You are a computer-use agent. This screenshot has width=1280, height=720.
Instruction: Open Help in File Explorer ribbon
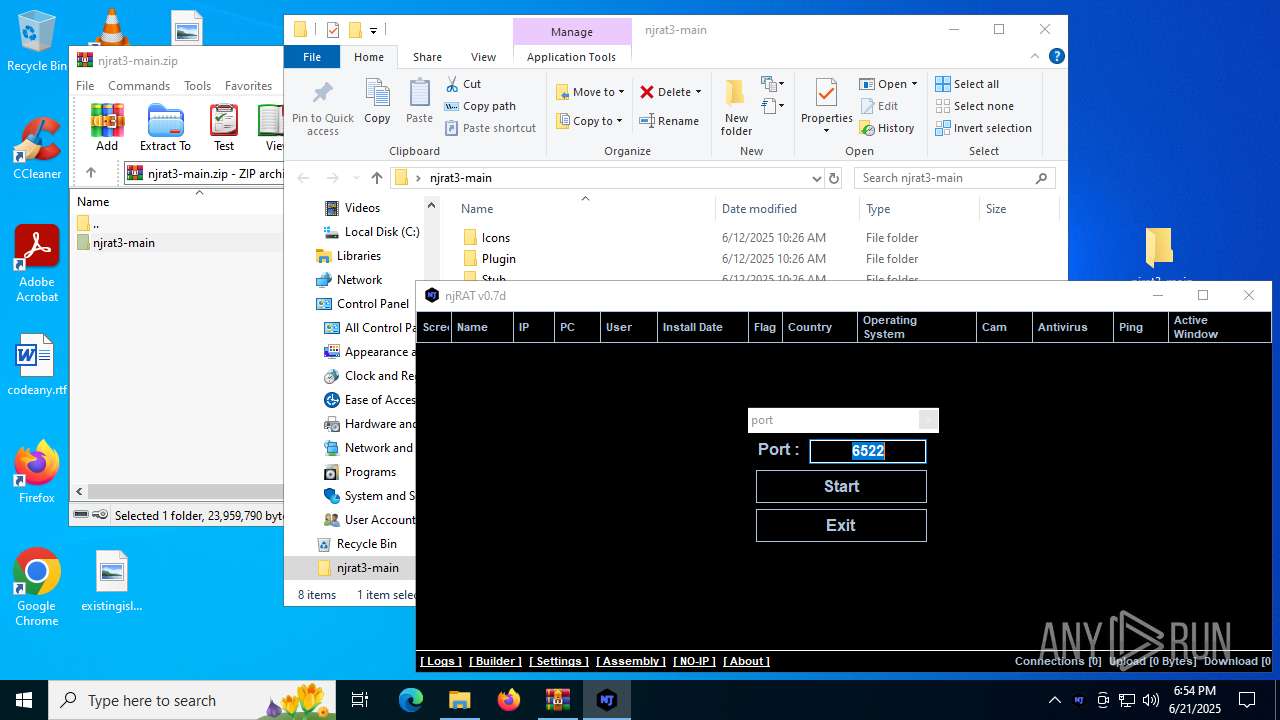(1056, 57)
